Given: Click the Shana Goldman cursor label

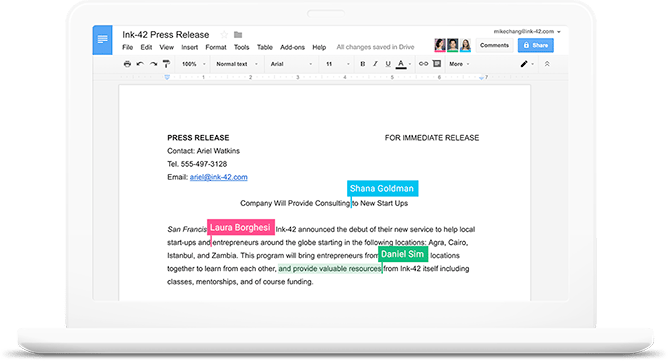Looking at the screenshot, I should point(382,188).
